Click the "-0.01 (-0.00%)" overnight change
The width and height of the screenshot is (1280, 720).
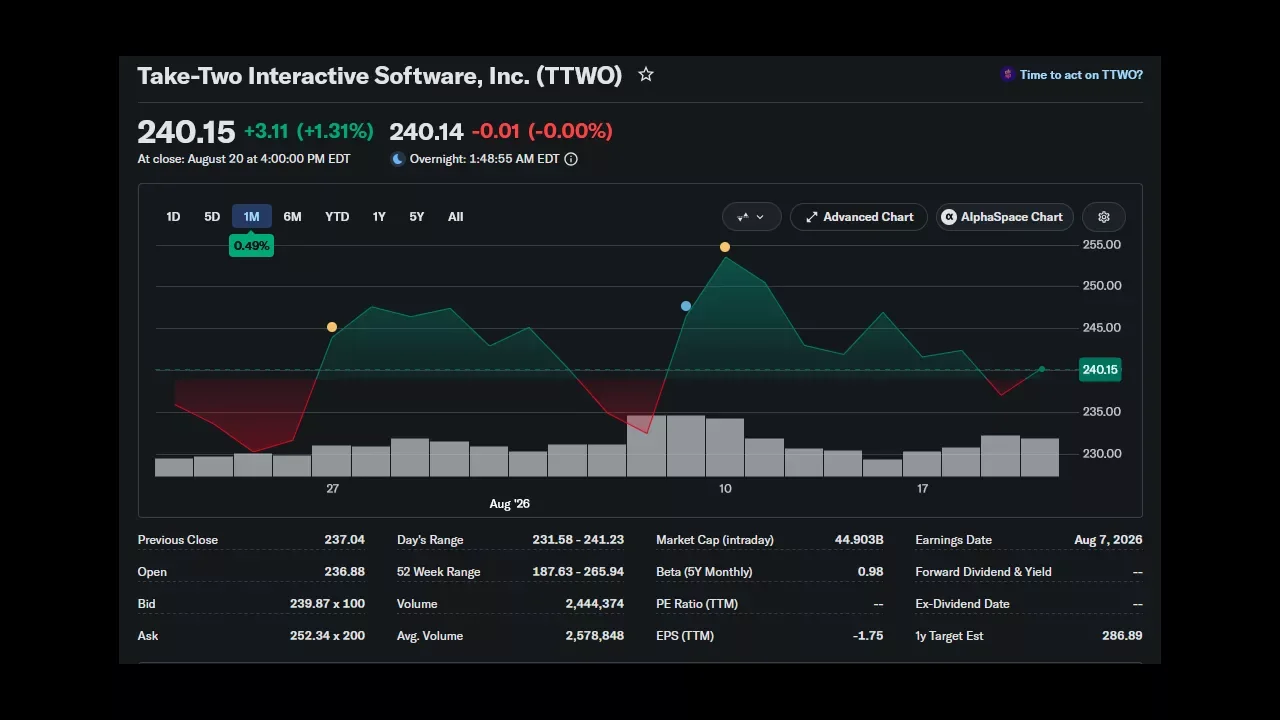[x=542, y=131]
